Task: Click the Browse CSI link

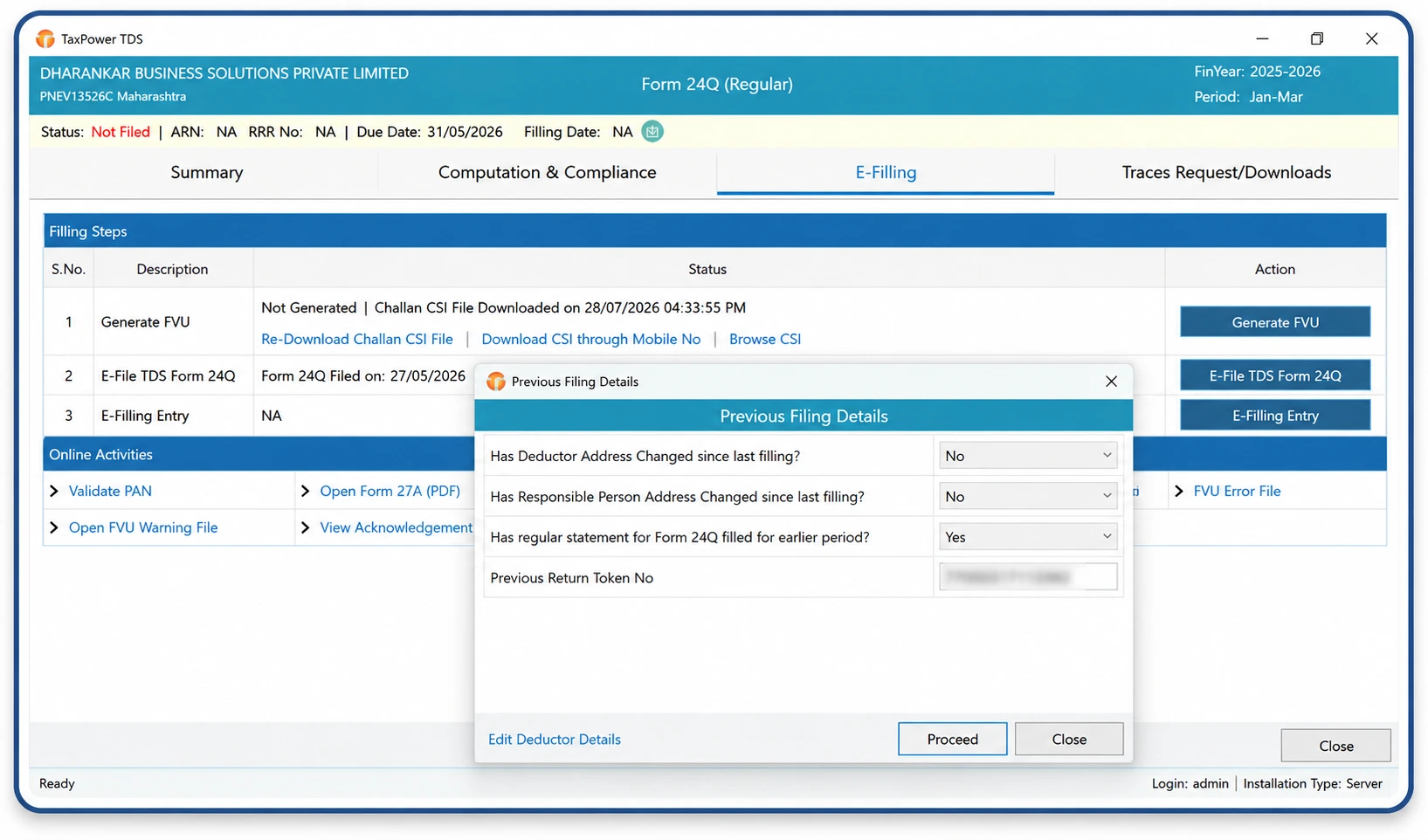Action: click(x=765, y=339)
